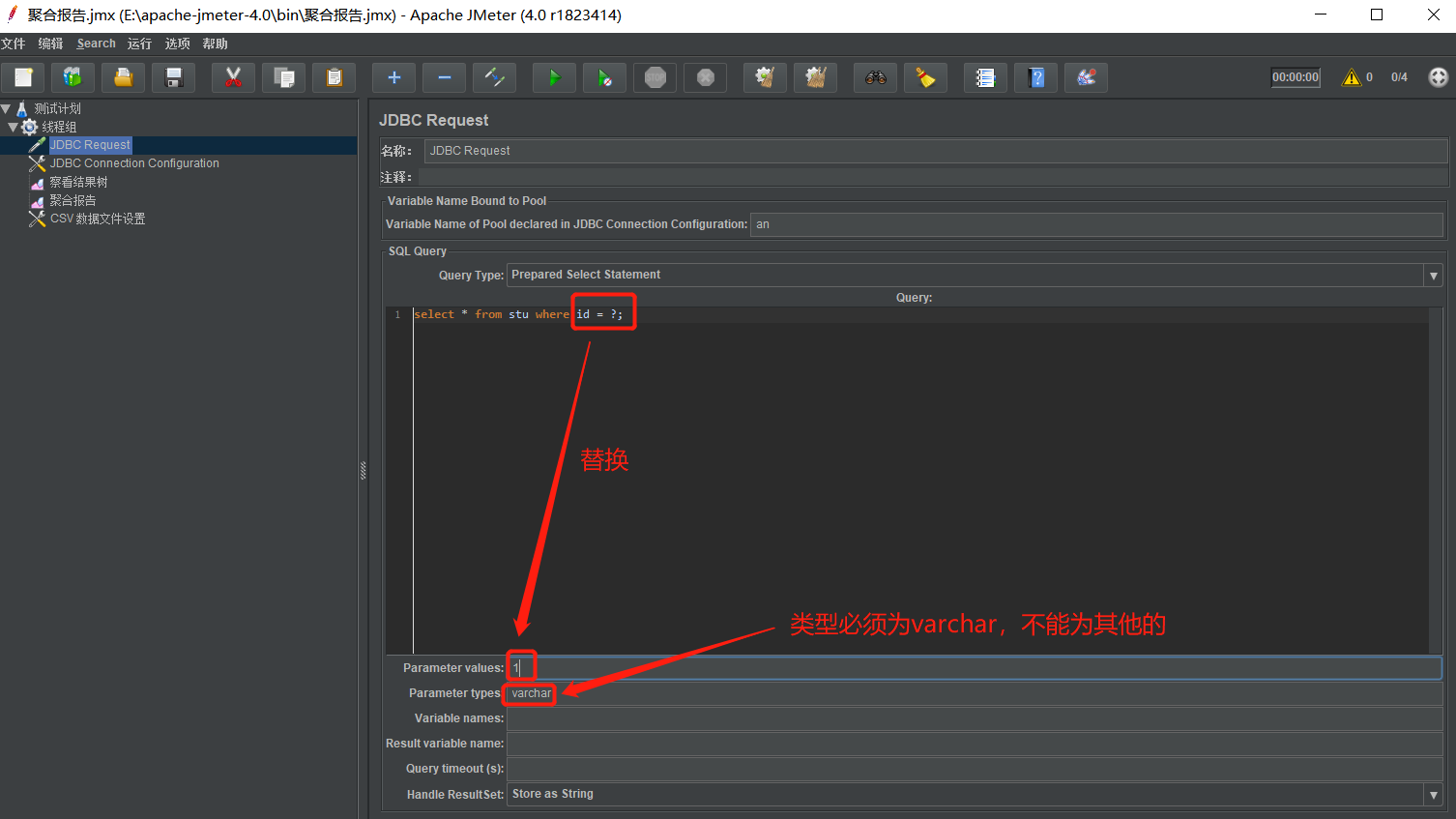This screenshot has height=819, width=1456.
Task: Click the 名称 name input field
Action: point(935,151)
